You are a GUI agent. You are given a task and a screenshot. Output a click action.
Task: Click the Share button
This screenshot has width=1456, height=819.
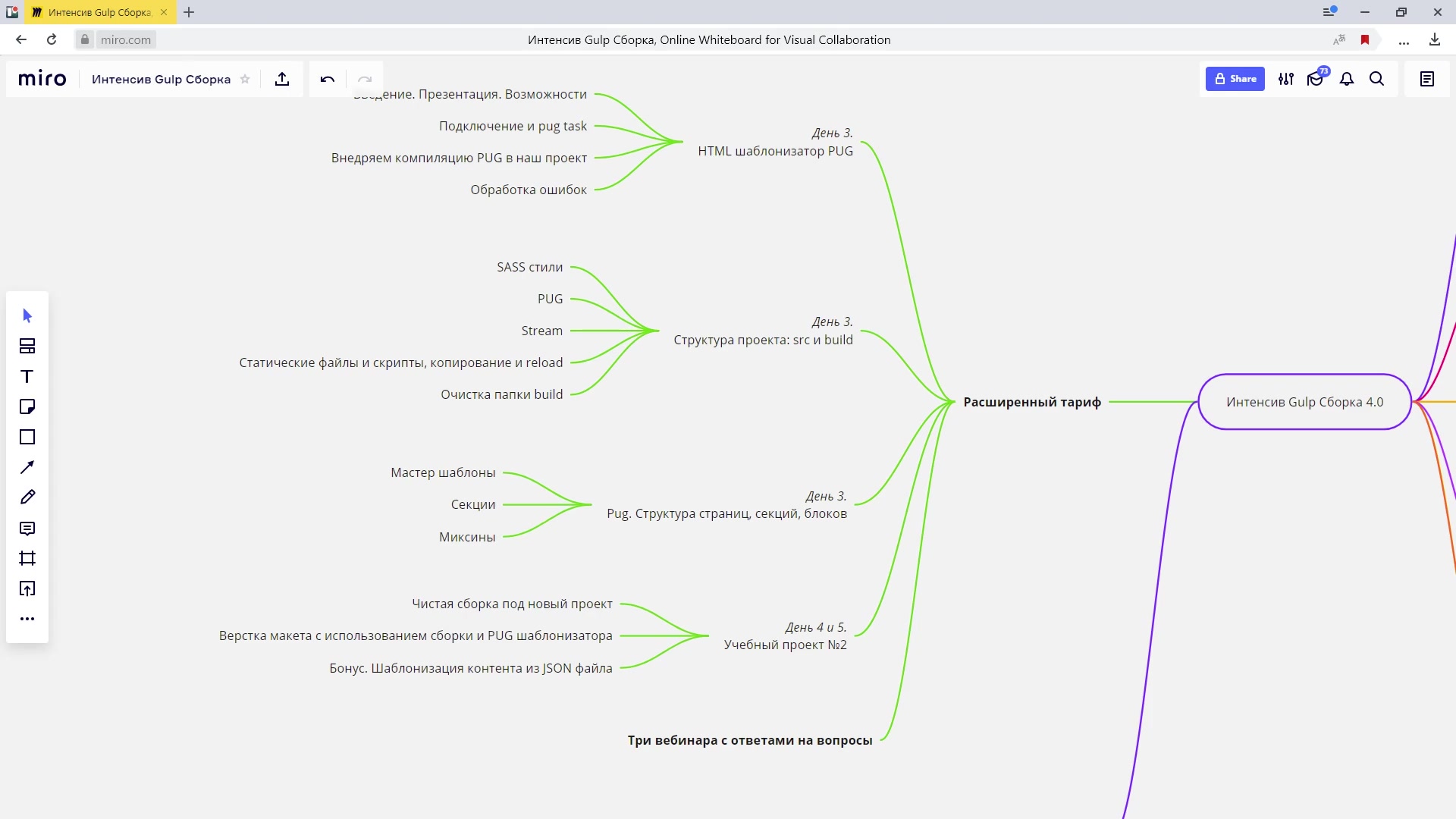tap(1235, 79)
